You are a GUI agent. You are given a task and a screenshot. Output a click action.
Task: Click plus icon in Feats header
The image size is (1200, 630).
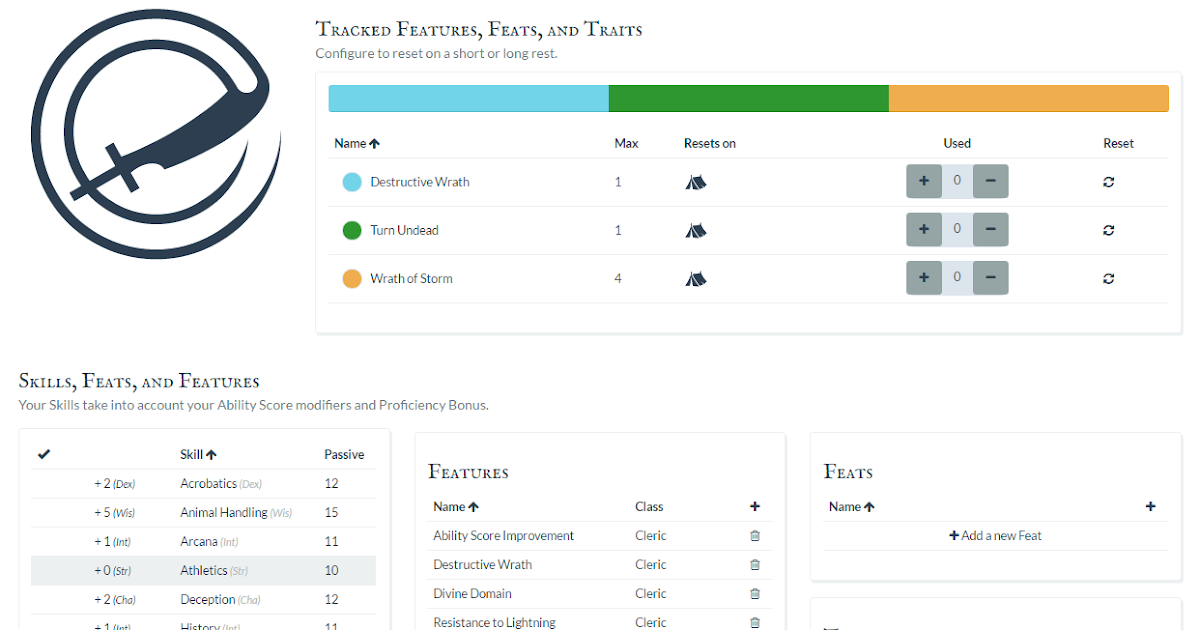pos(1150,507)
